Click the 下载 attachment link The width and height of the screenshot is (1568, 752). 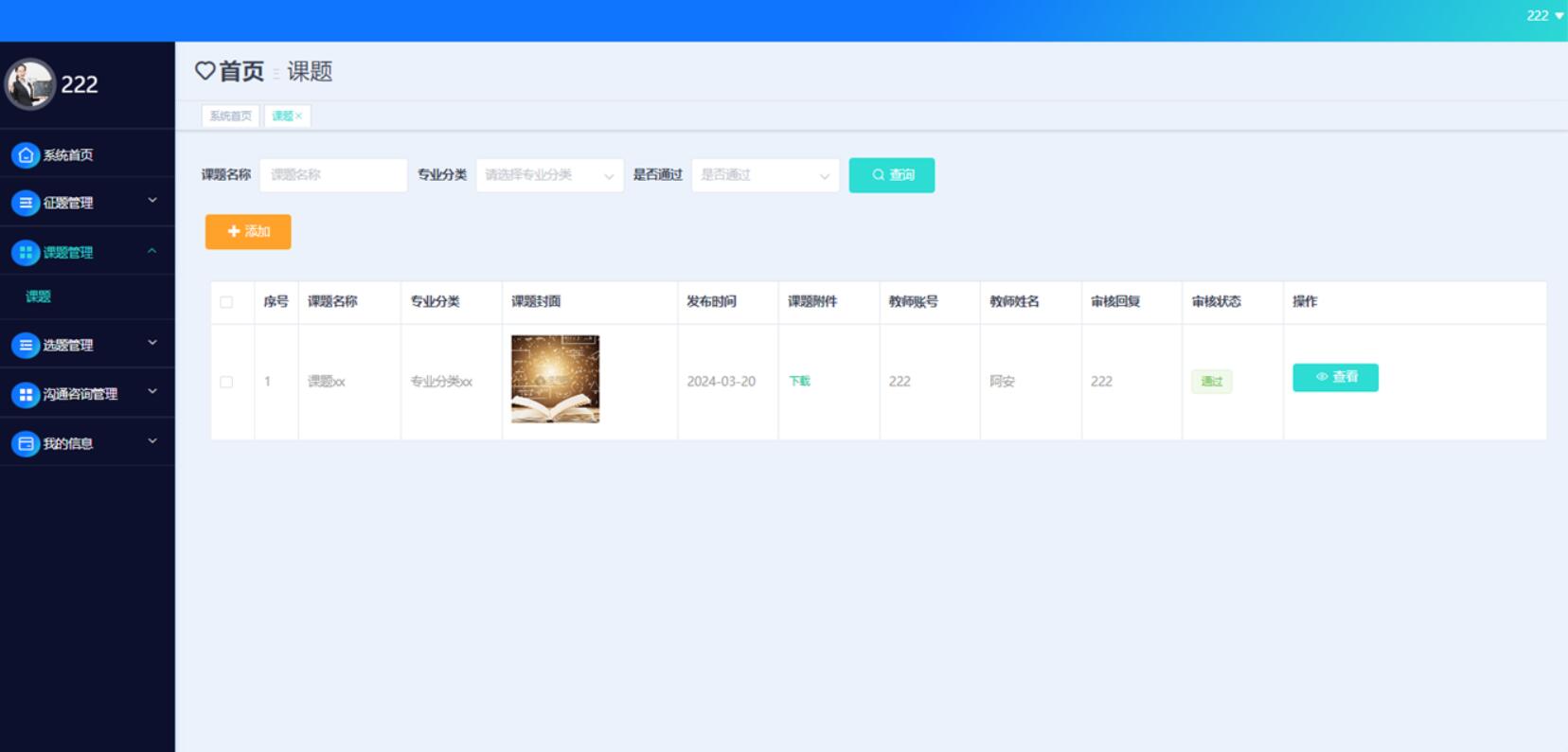click(x=800, y=381)
